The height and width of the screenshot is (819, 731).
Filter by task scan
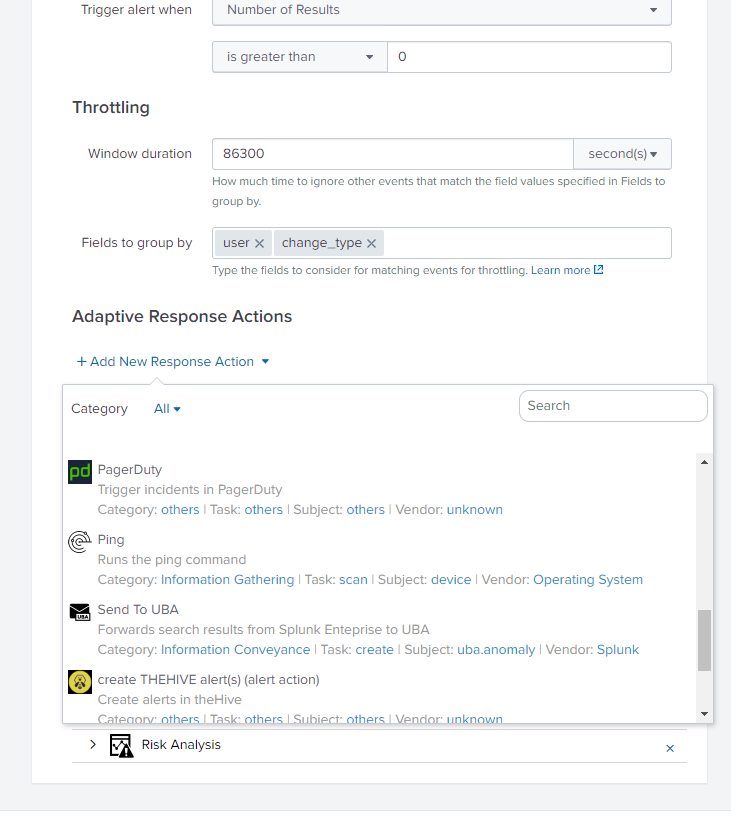(353, 580)
